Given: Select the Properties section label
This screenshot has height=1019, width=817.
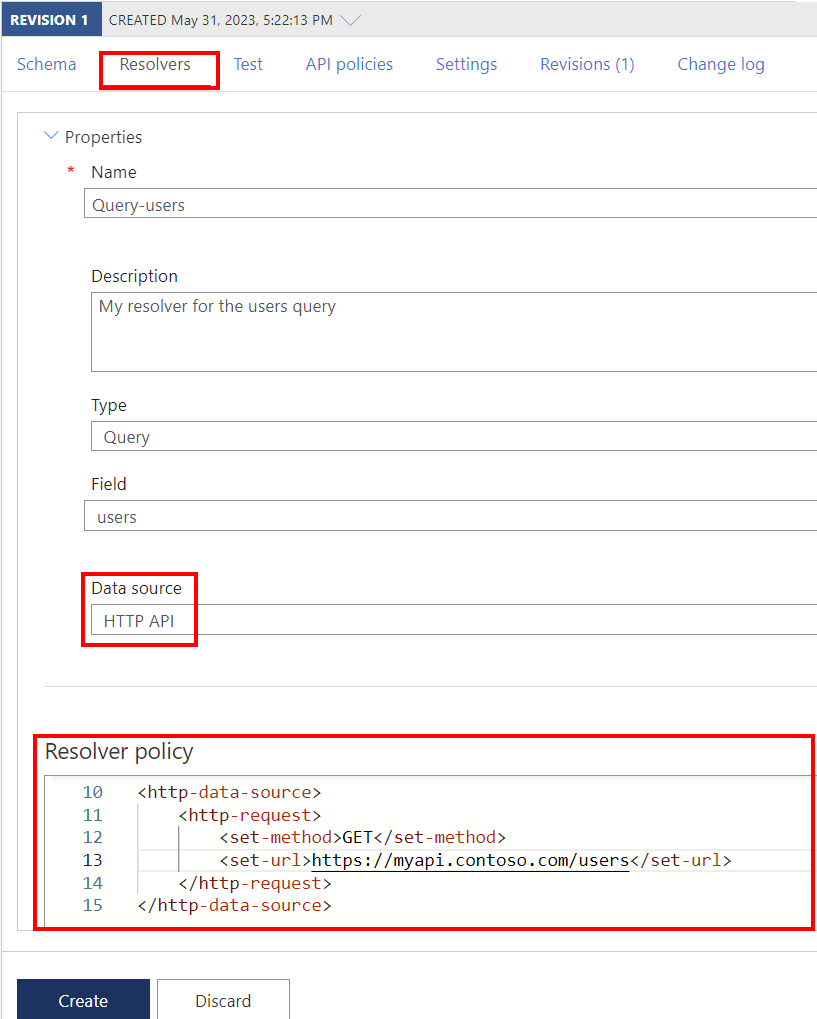Looking at the screenshot, I should (x=103, y=137).
